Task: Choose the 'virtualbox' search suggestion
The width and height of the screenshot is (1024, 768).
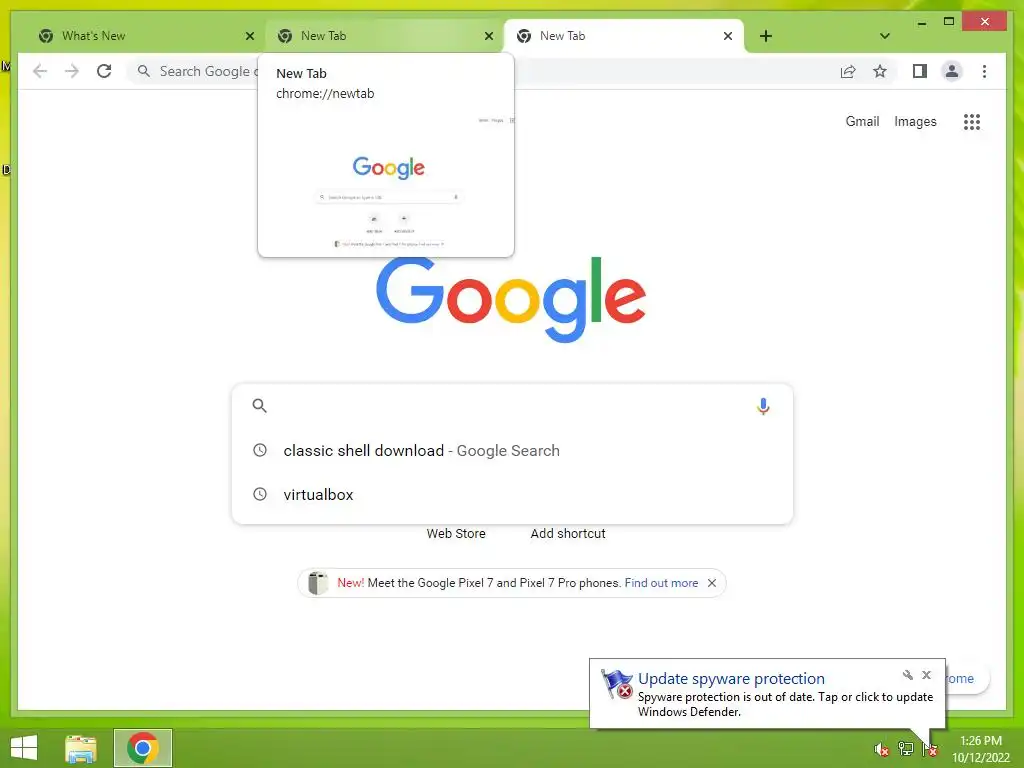Action: [x=513, y=494]
